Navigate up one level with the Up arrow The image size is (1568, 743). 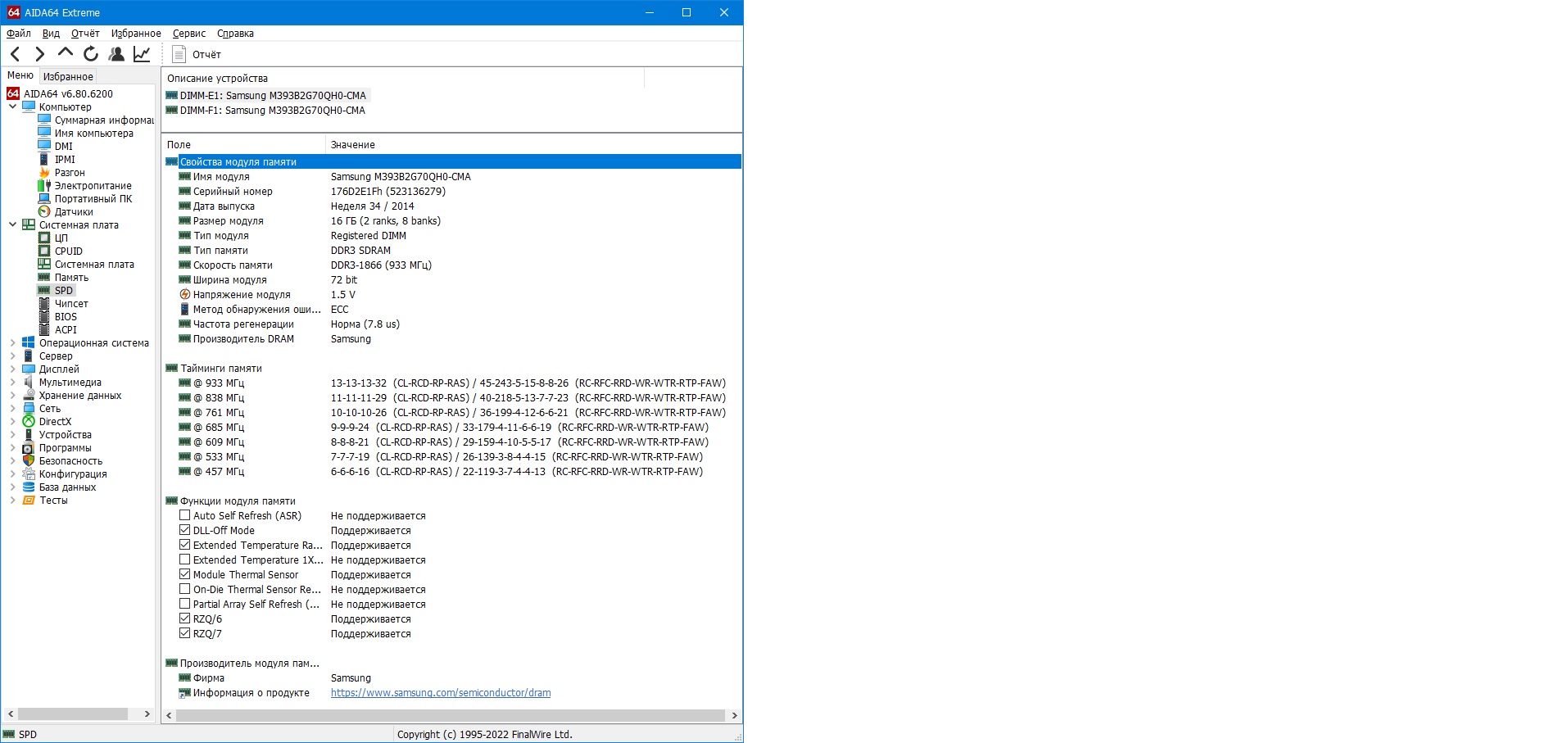tap(66, 53)
